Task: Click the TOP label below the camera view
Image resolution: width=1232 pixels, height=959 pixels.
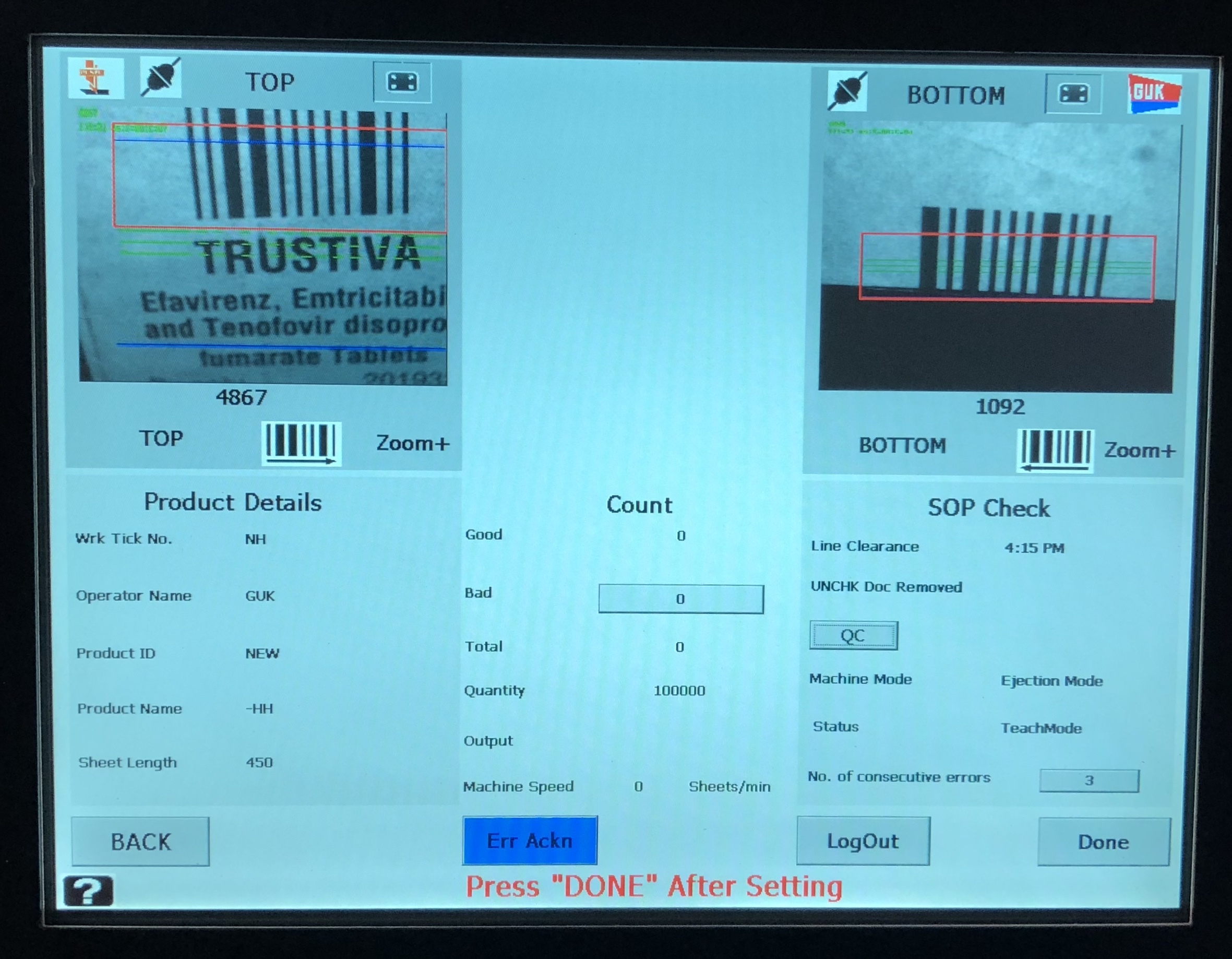Action: (161, 439)
